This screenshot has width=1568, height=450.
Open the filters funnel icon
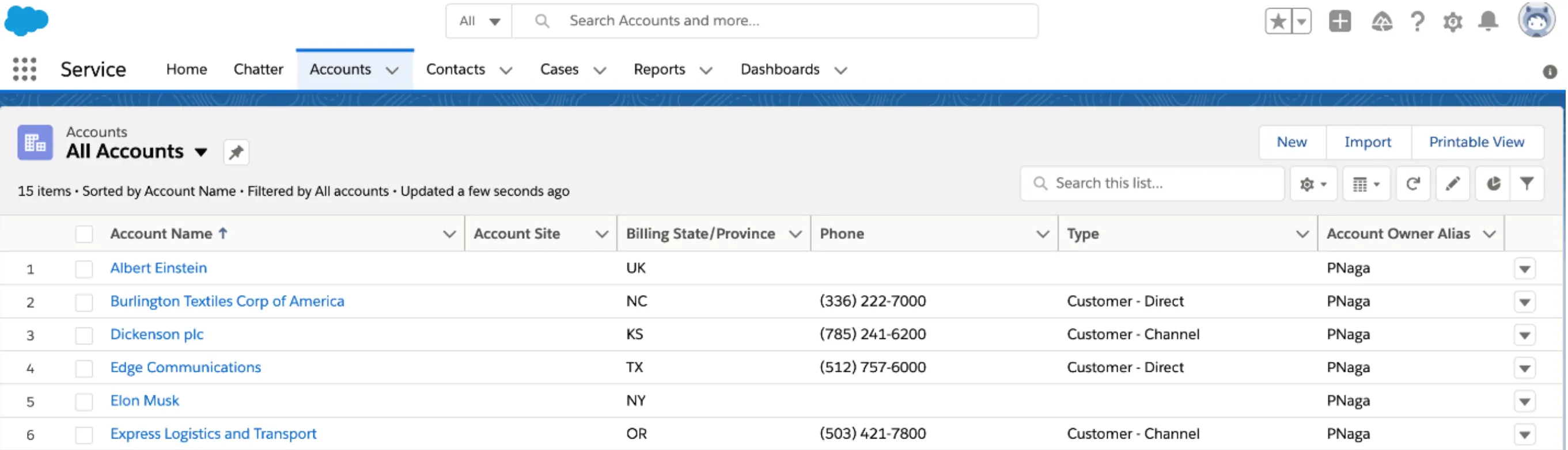[1527, 184]
